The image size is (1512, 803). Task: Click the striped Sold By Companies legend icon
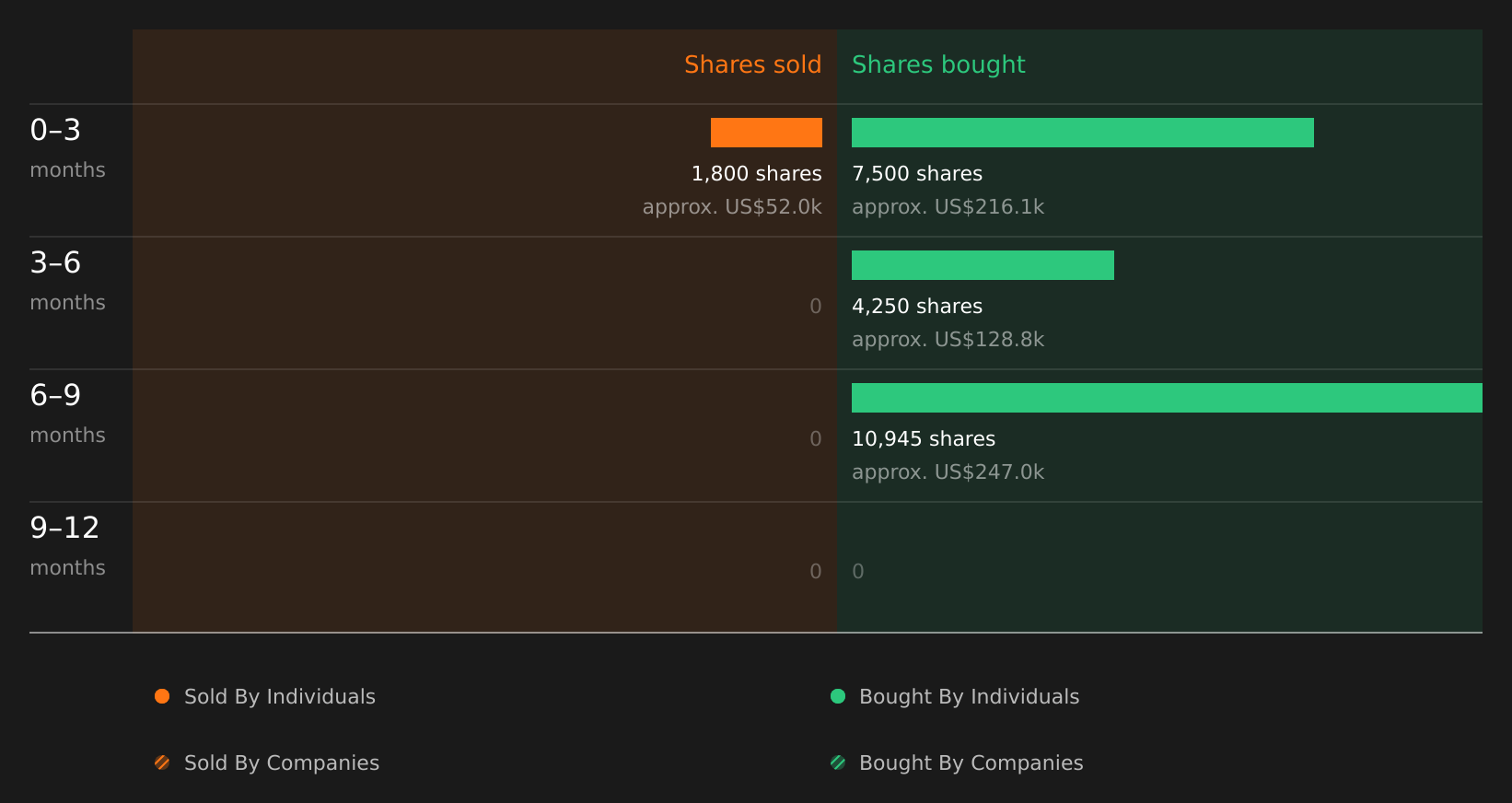[162, 762]
